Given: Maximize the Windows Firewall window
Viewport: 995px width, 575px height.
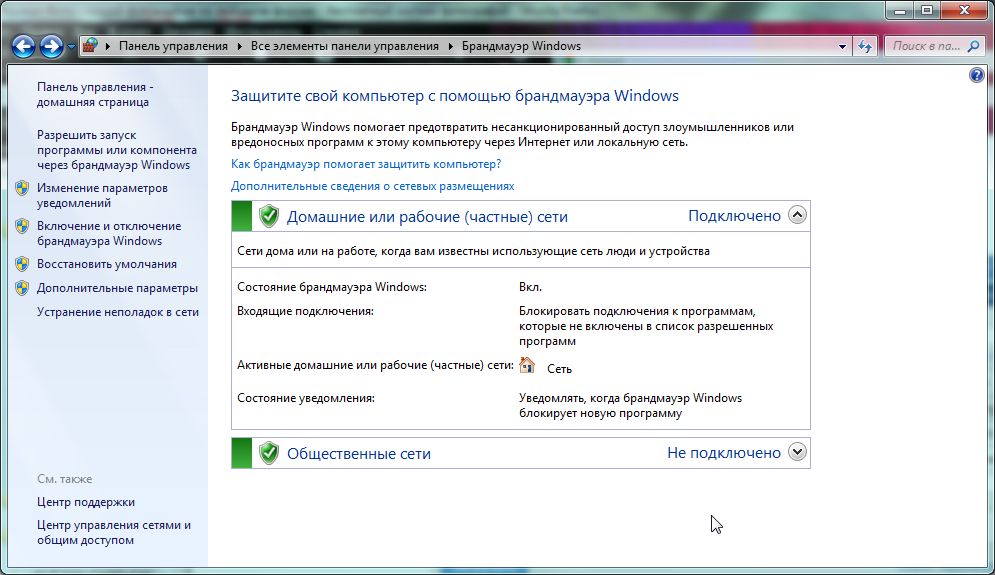Looking at the screenshot, I should (x=927, y=10).
